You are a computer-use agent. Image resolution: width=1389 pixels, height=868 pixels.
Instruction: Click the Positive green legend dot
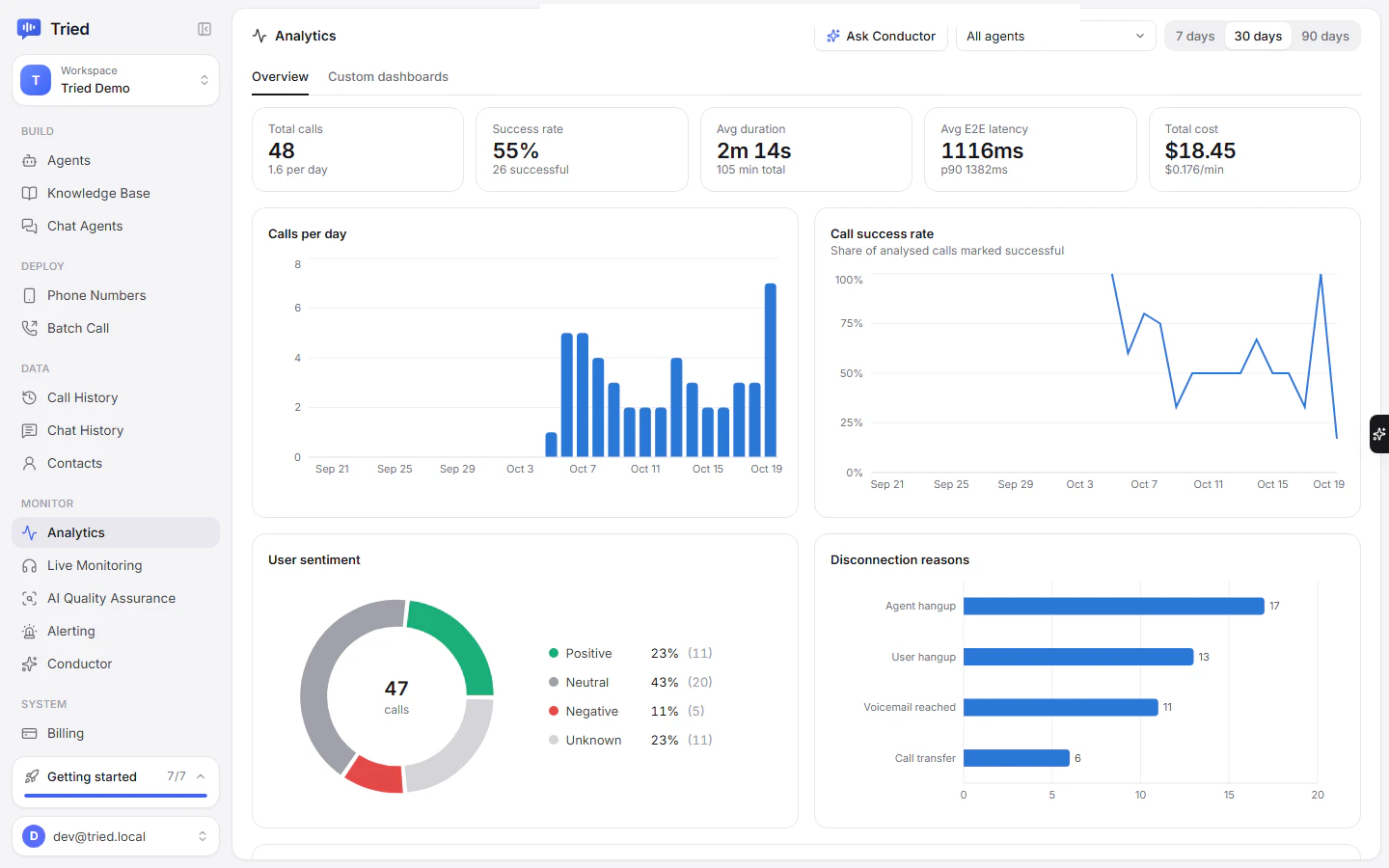[554, 653]
